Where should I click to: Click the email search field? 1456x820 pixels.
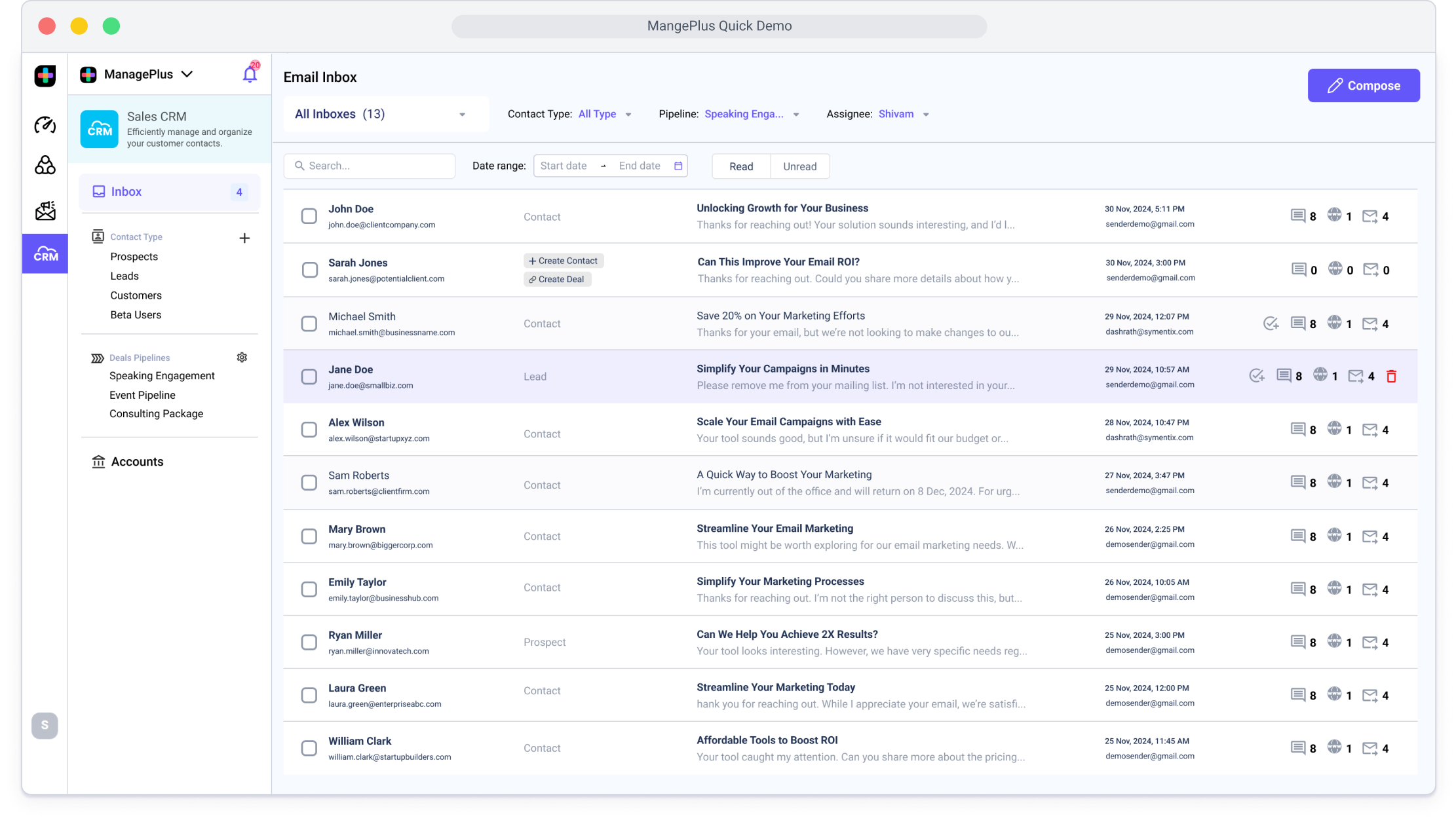370,166
